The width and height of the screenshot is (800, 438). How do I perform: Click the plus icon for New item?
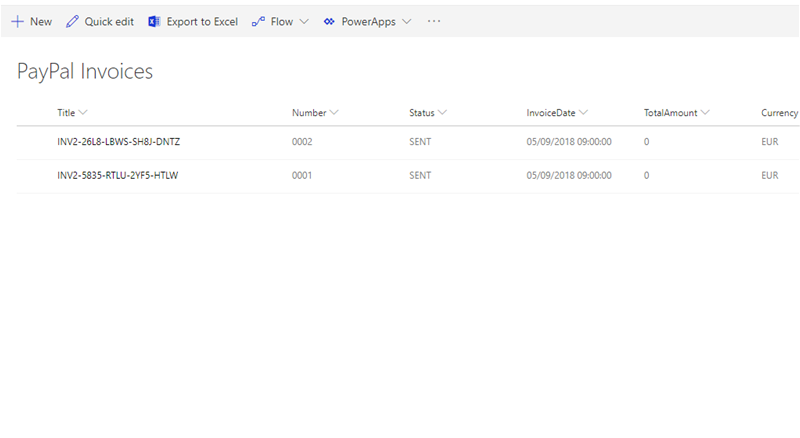click(x=17, y=21)
